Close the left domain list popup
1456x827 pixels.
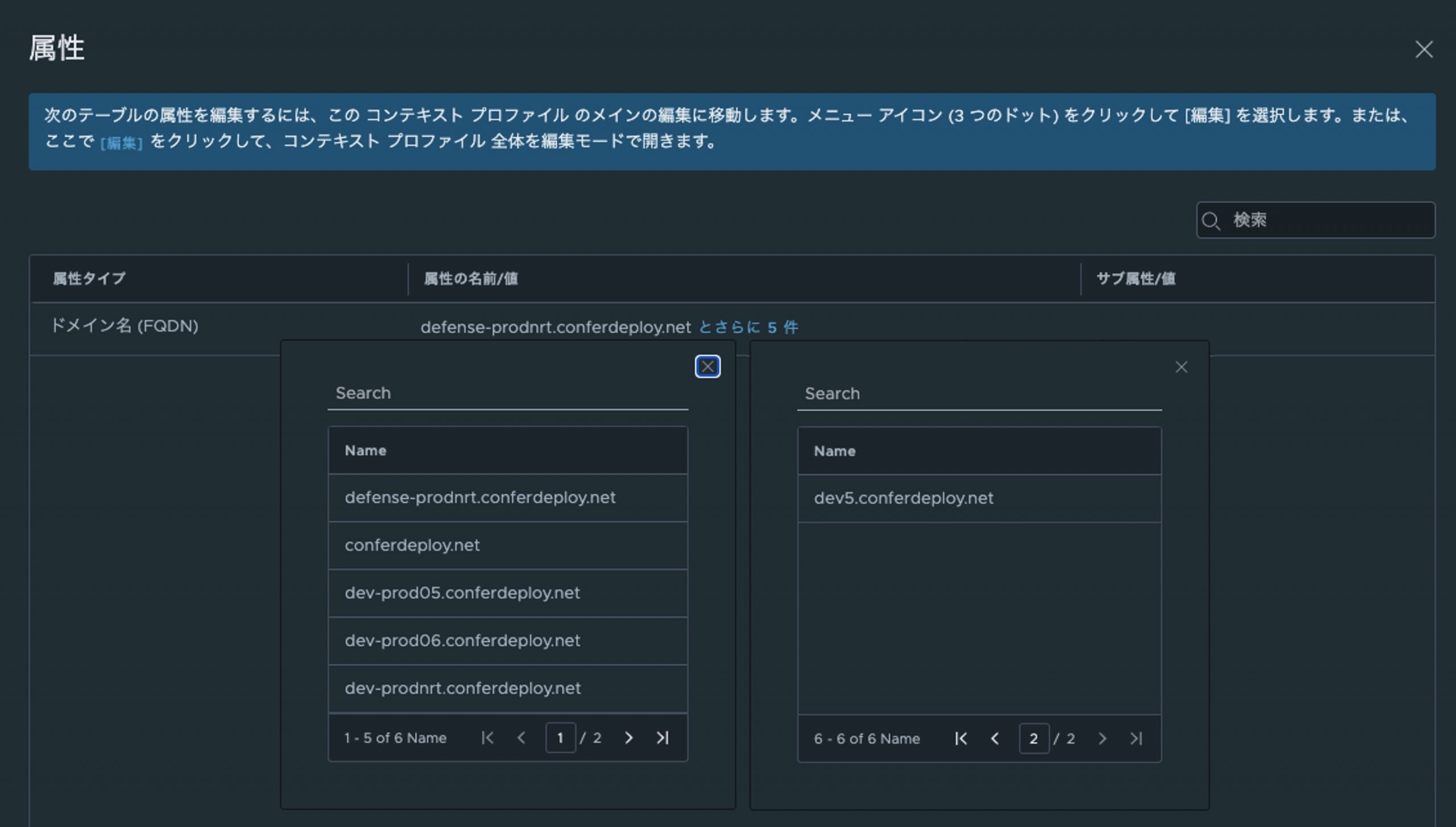coord(708,367)
